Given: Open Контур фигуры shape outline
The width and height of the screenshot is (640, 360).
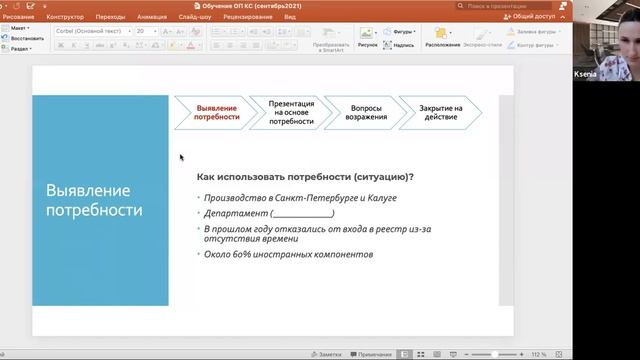Looking at the screenshot, I should 533,45.
